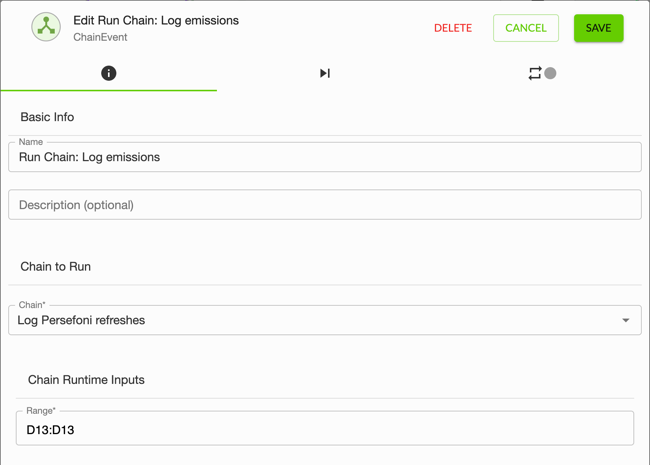Switch to the skip-next step tab
The image size is (650, 465).
[x=325, y=73]
